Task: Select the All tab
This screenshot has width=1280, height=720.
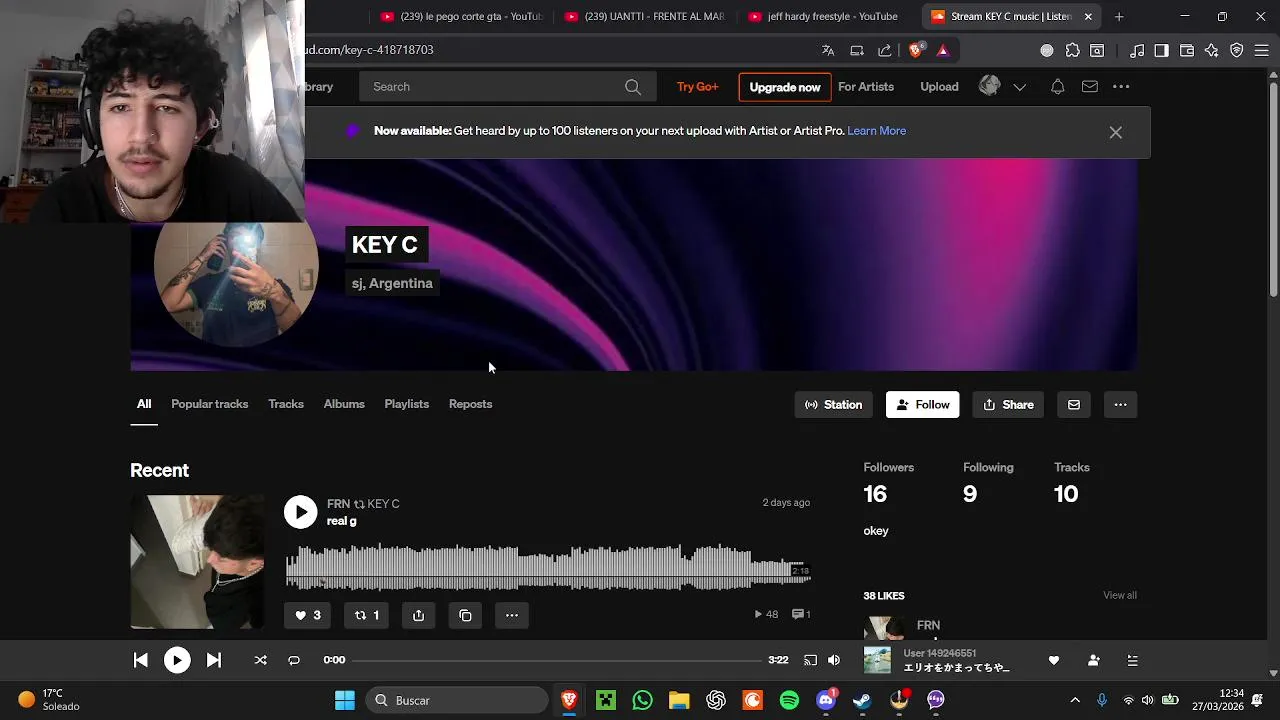Action: (x=144, y=404)
